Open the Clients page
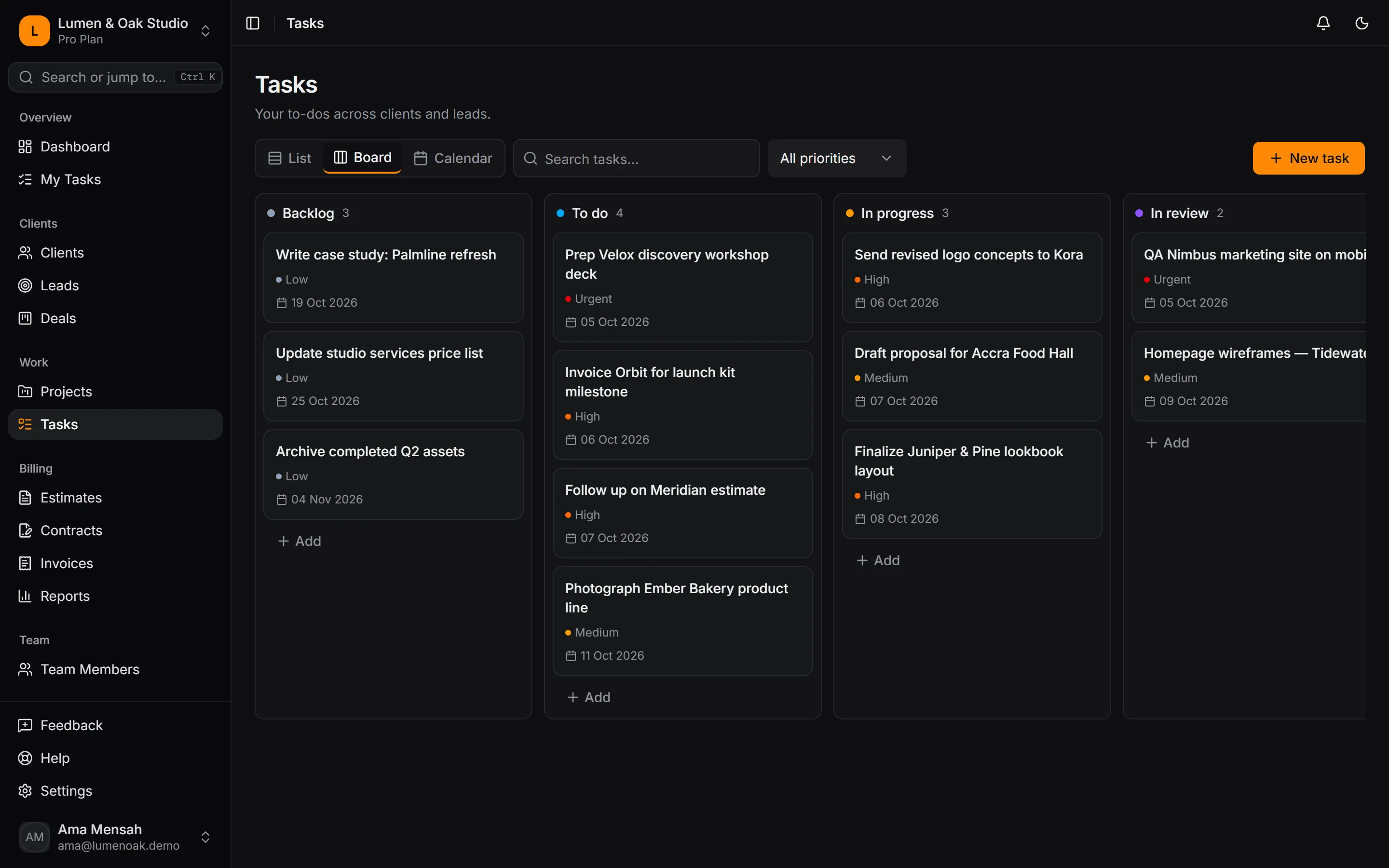The width and height of the screenshot is (1389, 868). (x=115, y=253)
